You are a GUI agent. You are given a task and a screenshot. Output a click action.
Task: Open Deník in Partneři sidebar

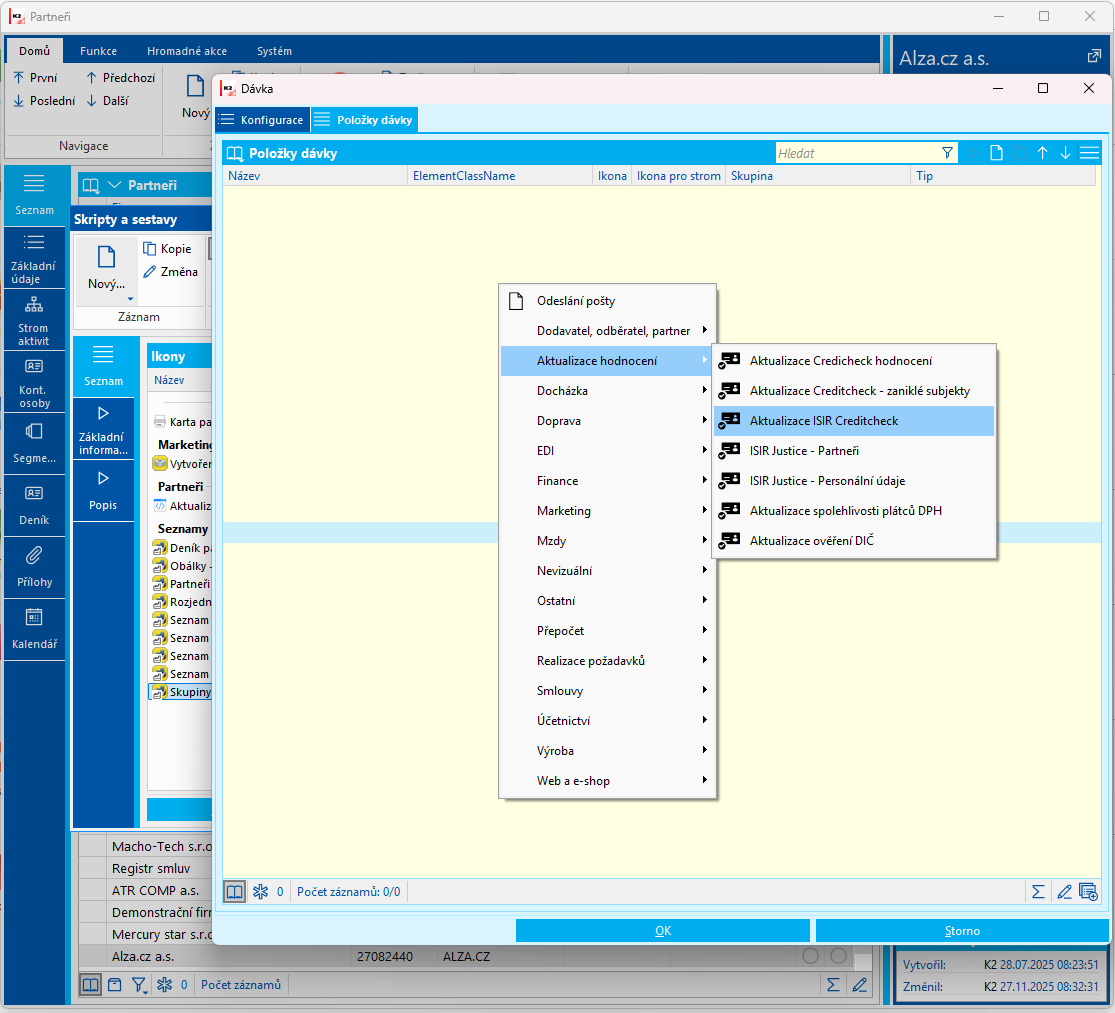[x=34, y=505]
